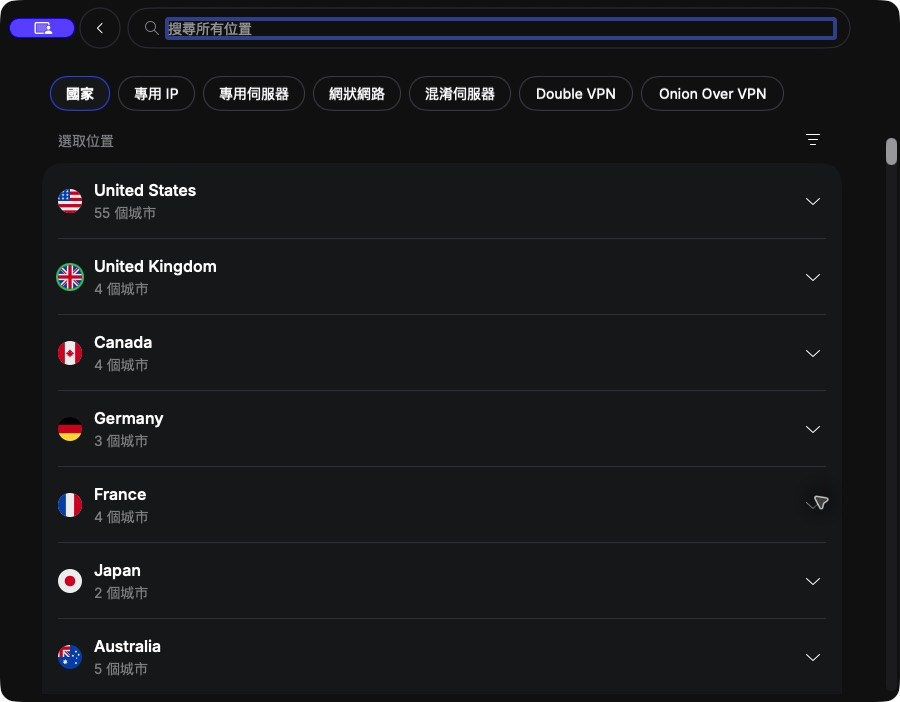Click the purple account card button
The width and height of the screenshot is (900, 702).
pos(42,28)
